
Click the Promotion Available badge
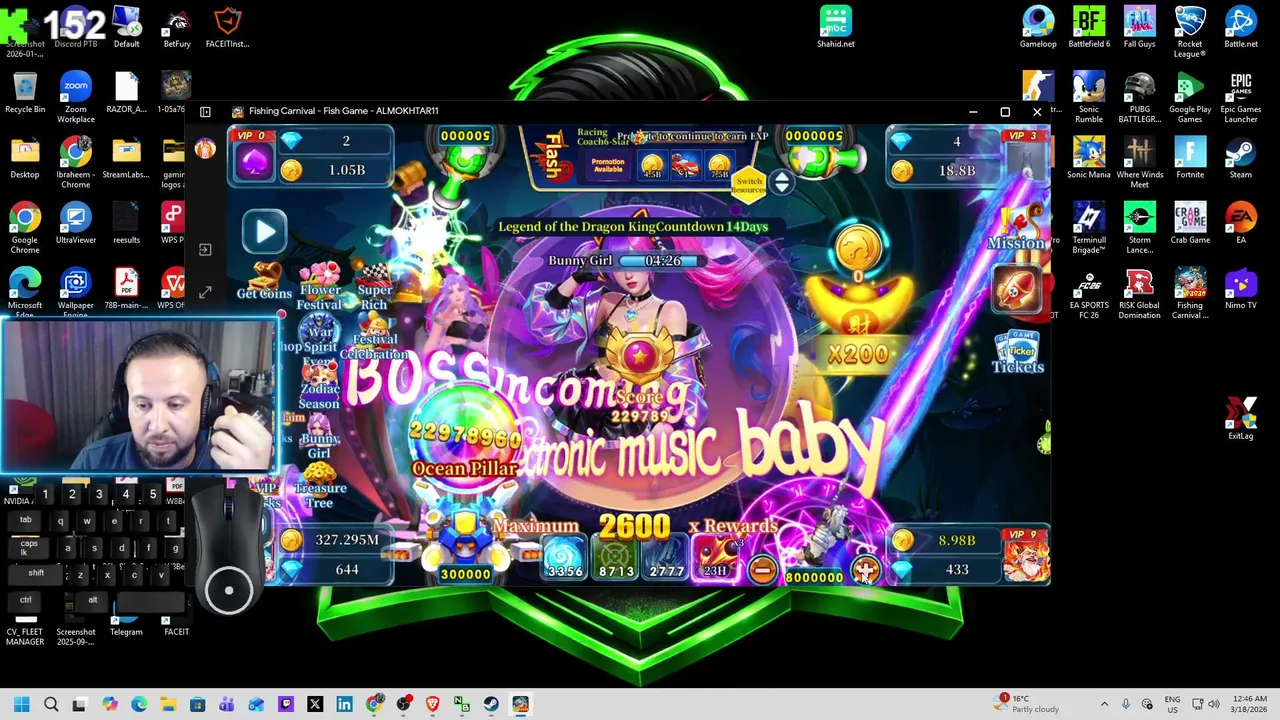pyautogui.click(x=608, y=166)
